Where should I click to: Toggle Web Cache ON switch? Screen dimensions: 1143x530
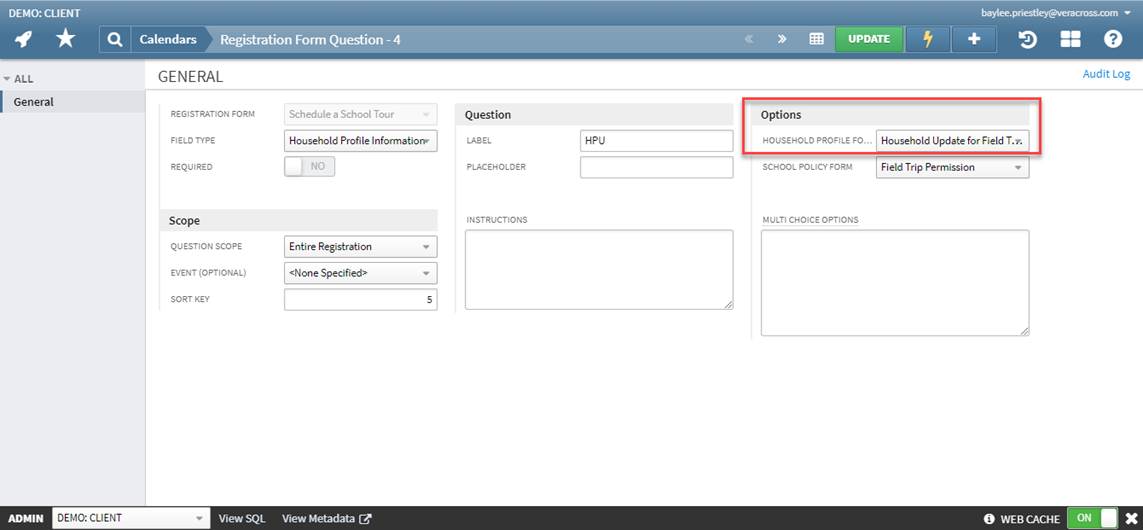coord(1092,518)
